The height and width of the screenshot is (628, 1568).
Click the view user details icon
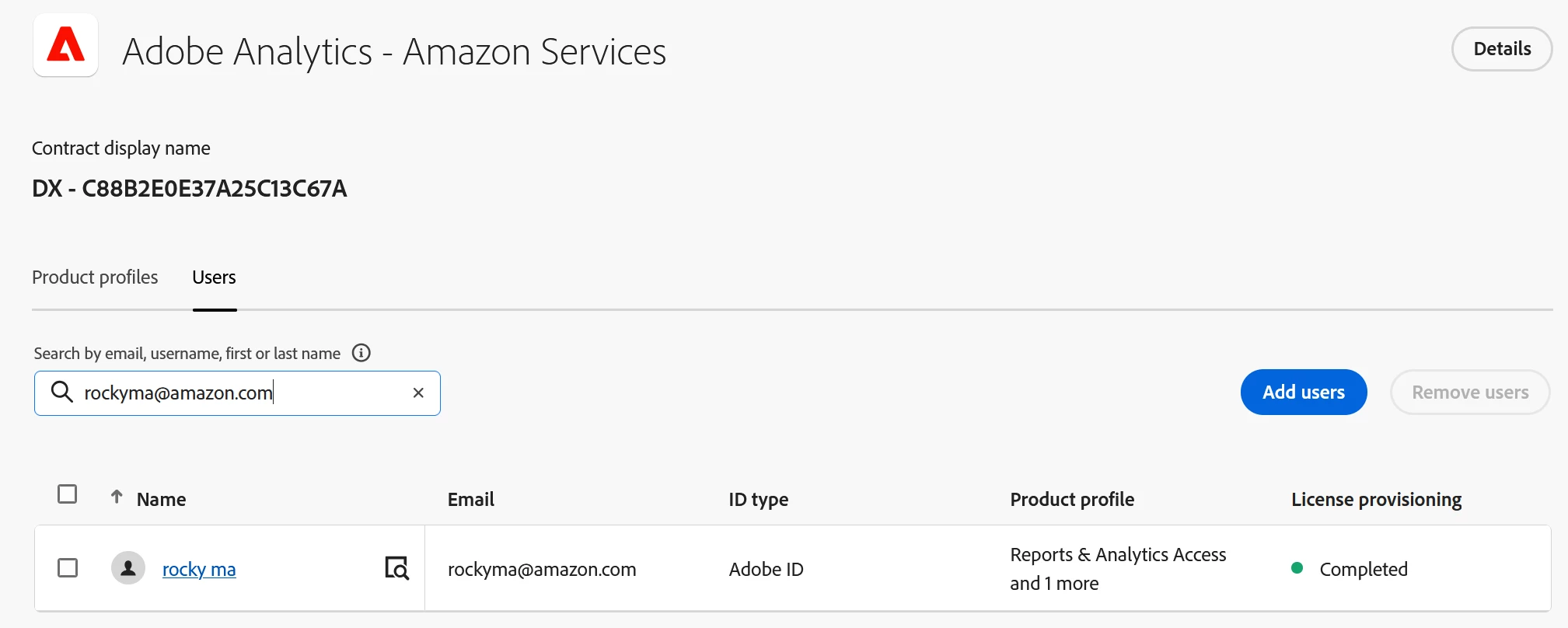pos(396,568)
